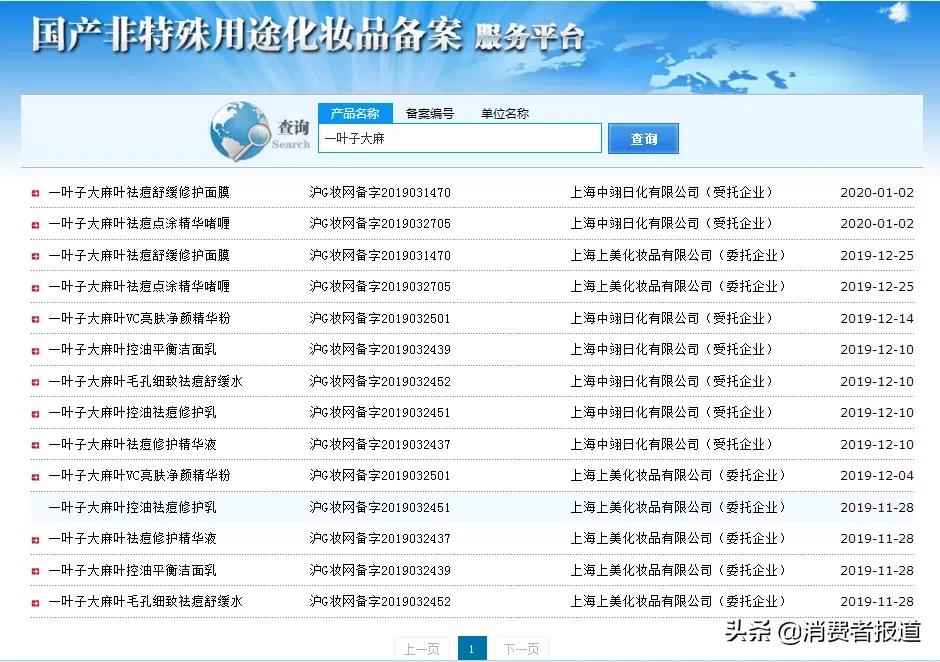
Task: Click red bullet of 2019-12-25 祛痘舒缓修护面膜 row
Action: click(x=35, y=256)
